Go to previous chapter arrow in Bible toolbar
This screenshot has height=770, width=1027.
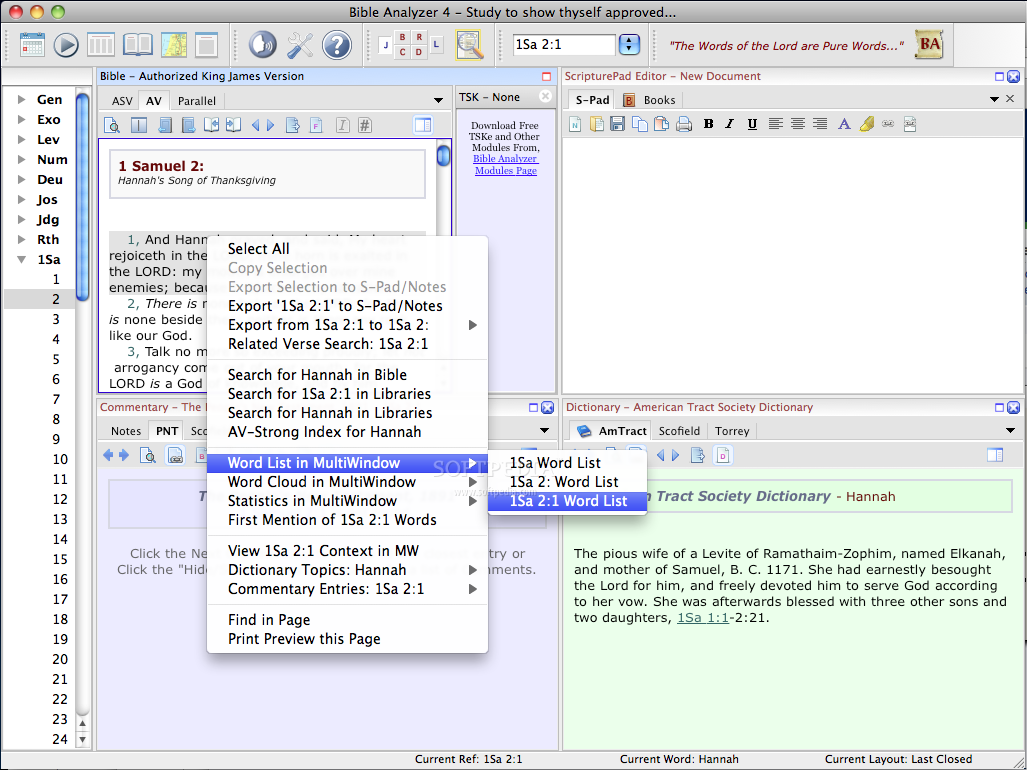tap(255, 125)
